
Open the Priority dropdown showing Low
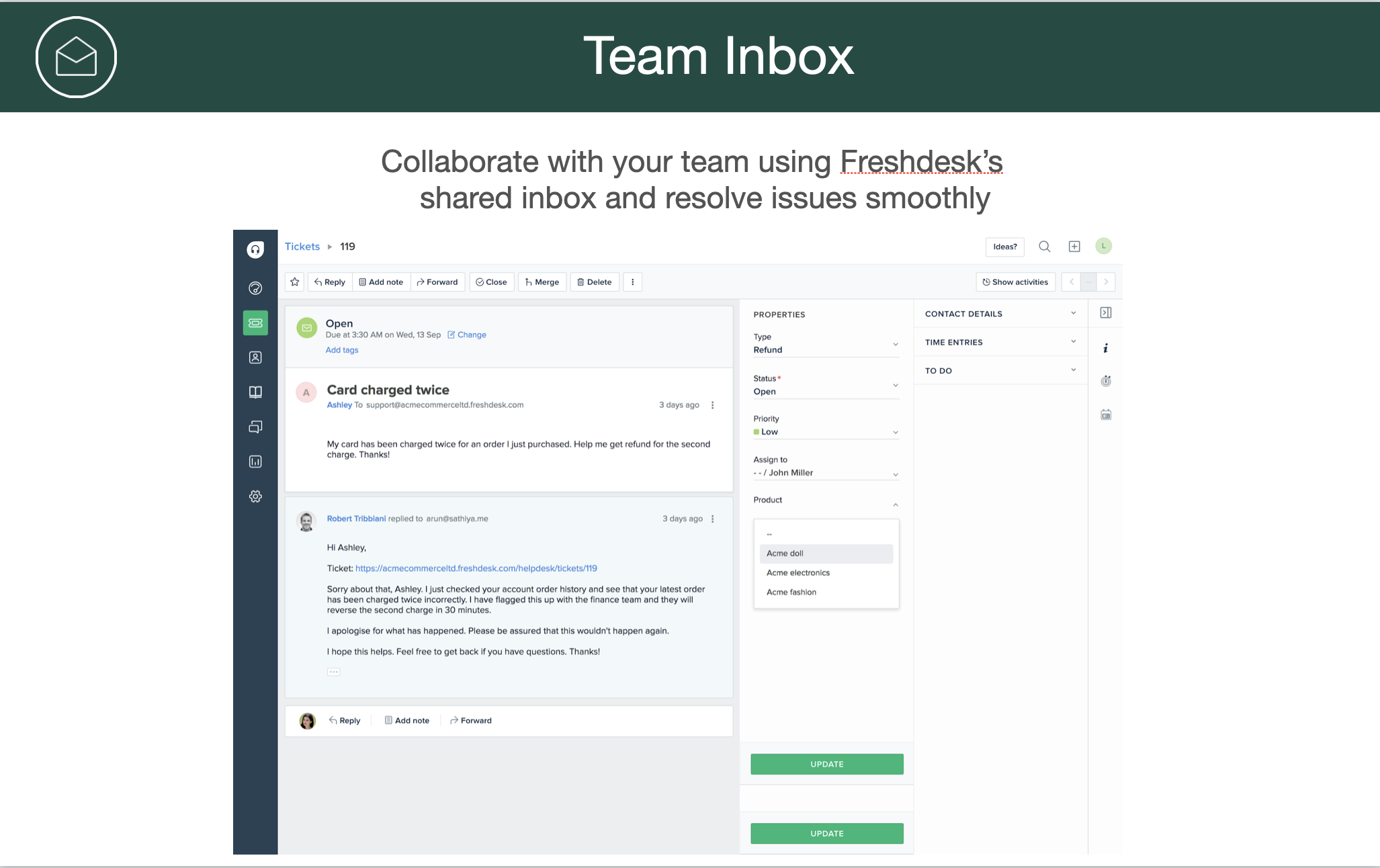click(826, 426)
